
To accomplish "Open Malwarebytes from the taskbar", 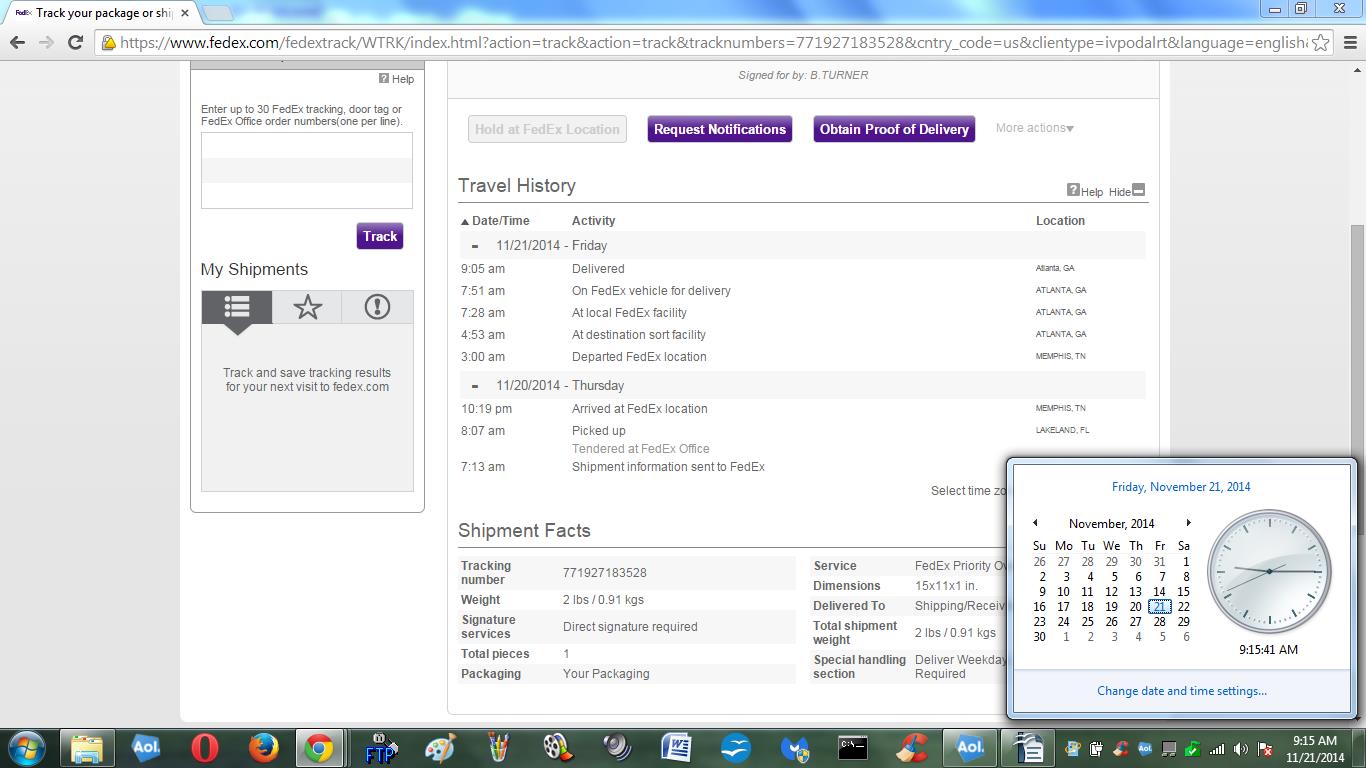I will click(x=794, y=748).
